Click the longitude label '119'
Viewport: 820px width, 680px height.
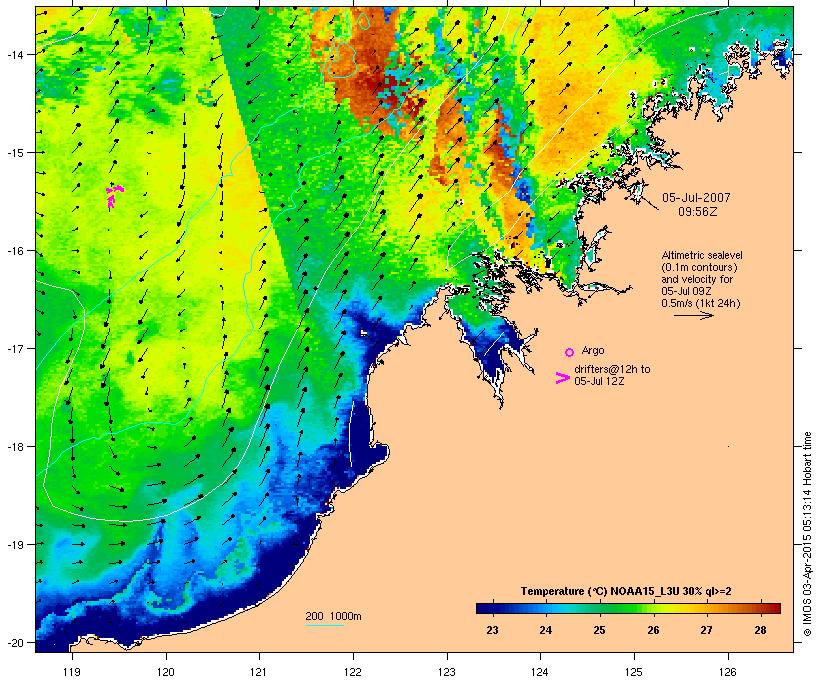pyautogui.click(x=72, y=672)
